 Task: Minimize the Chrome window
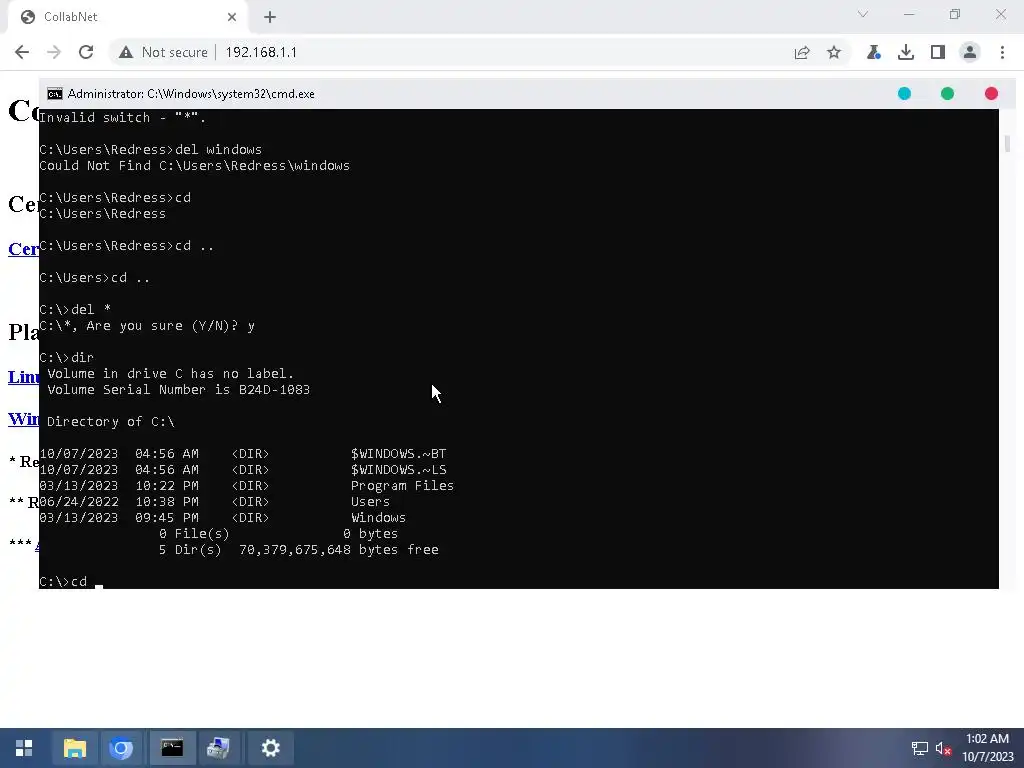tap(909, 14)
